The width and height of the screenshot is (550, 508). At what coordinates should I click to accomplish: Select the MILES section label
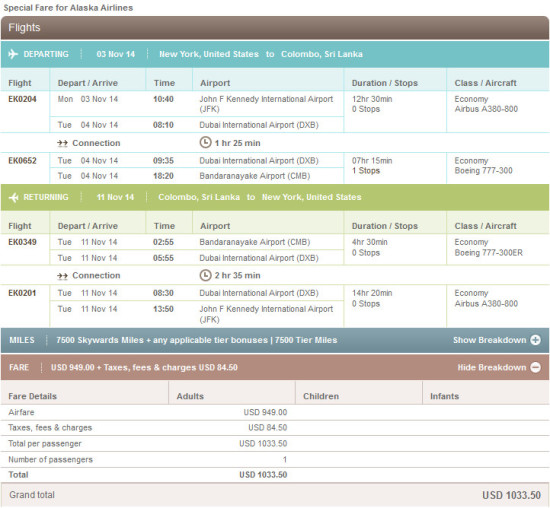pos(22,340)
